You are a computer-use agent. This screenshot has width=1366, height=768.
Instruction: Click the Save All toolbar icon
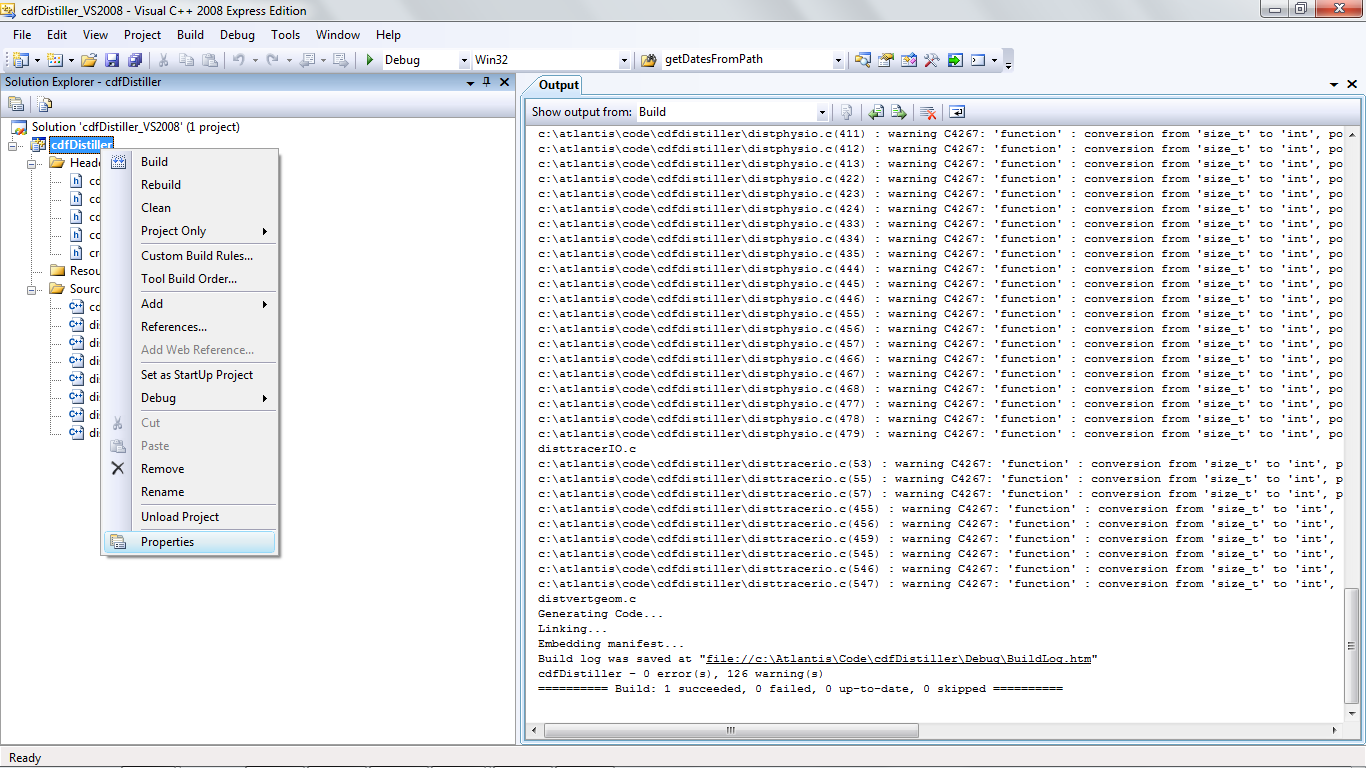pyautogui.click(x=134, y=60)
